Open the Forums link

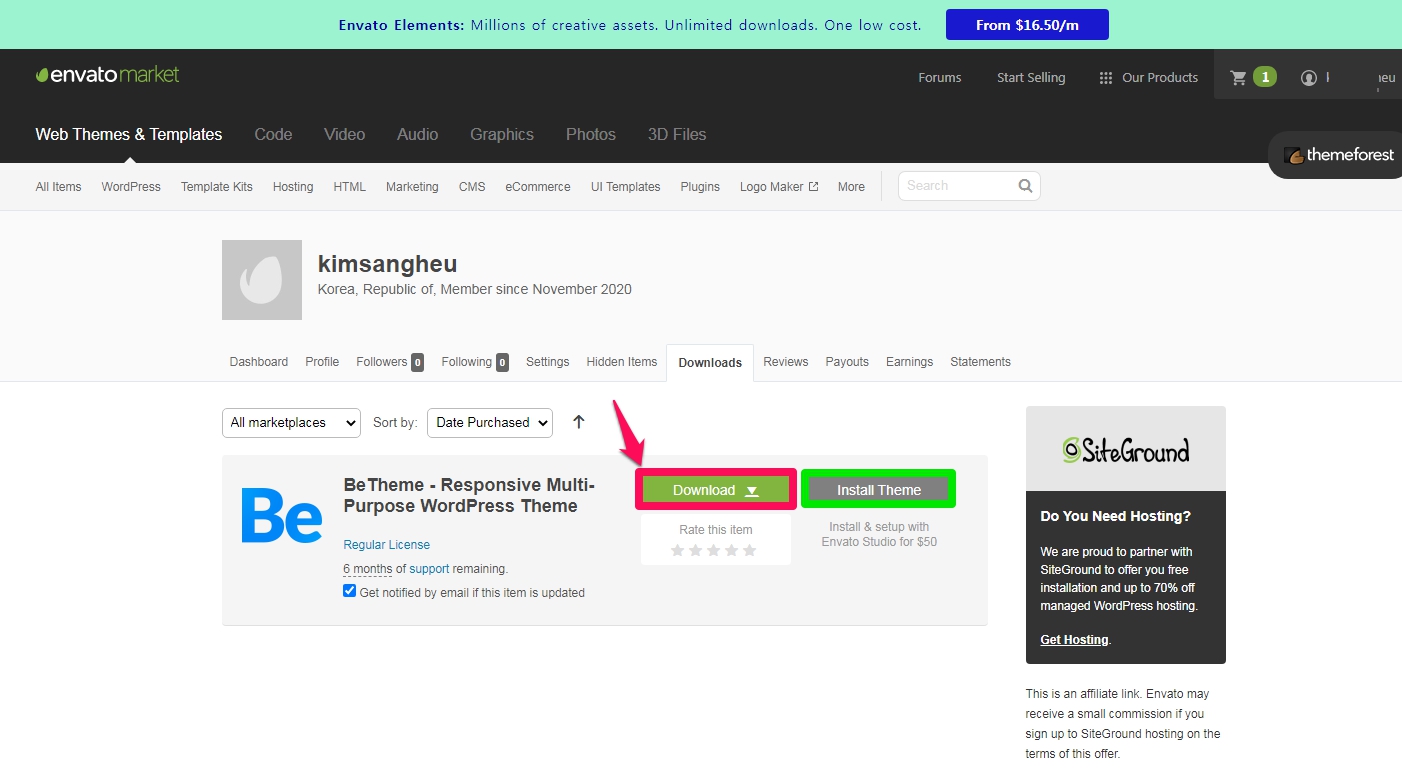click(940, 78)
